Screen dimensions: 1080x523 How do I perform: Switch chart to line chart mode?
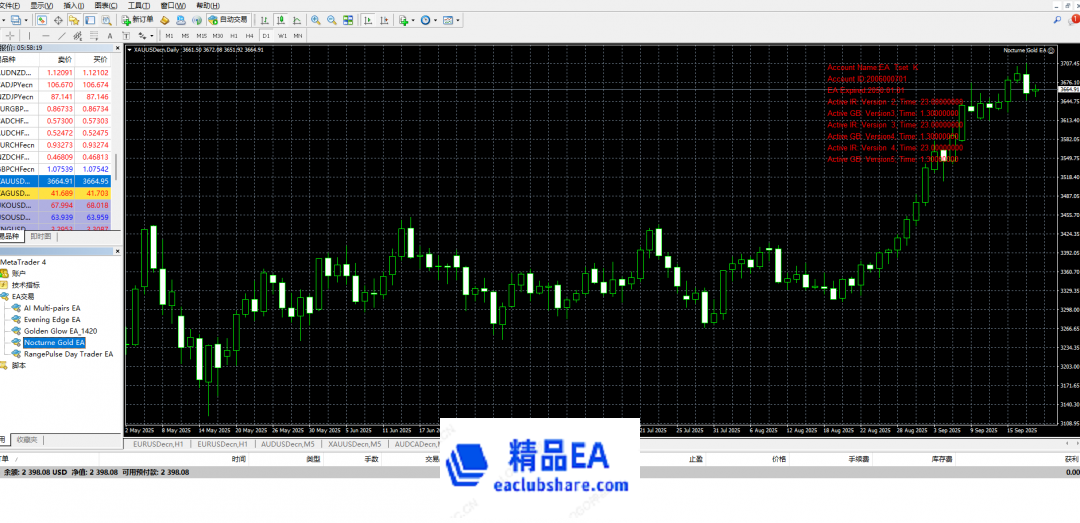coord(297,20)
